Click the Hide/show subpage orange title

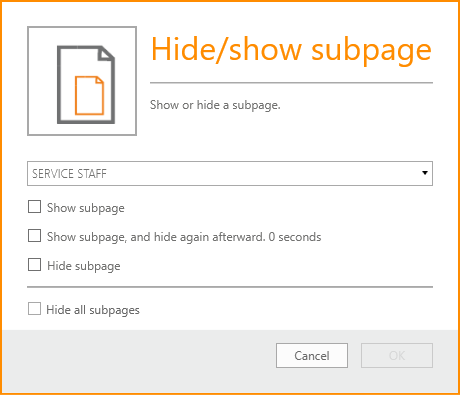291,50
